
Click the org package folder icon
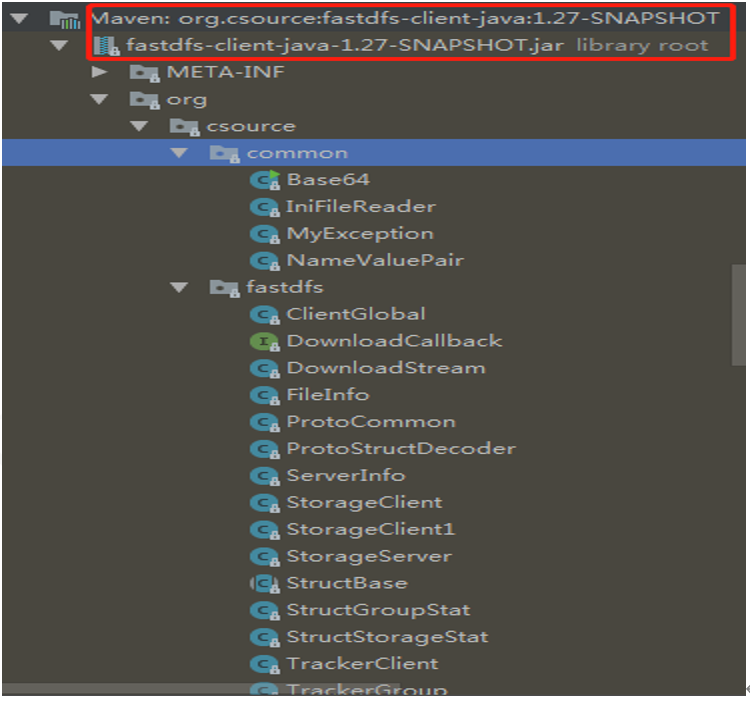[x=144, y=100]
